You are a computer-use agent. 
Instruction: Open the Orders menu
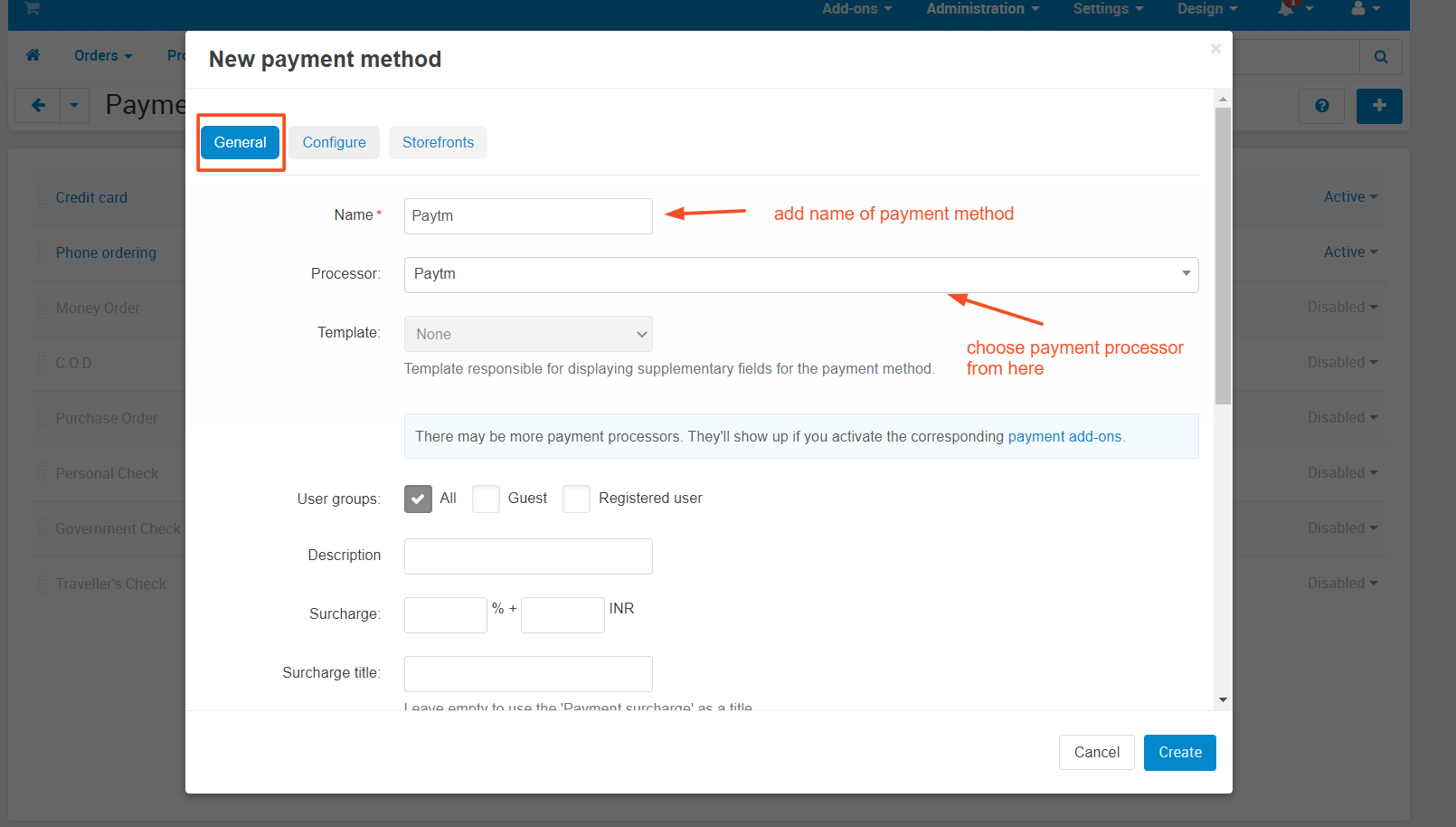point(103,55)
